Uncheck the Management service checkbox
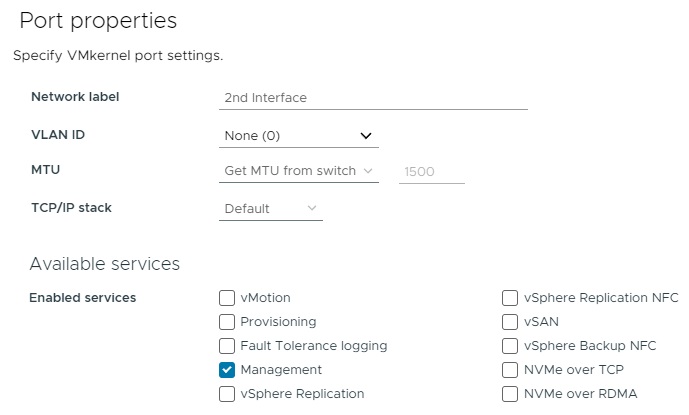689x415 pixels. pyautogui.click(x=227, y=370)
